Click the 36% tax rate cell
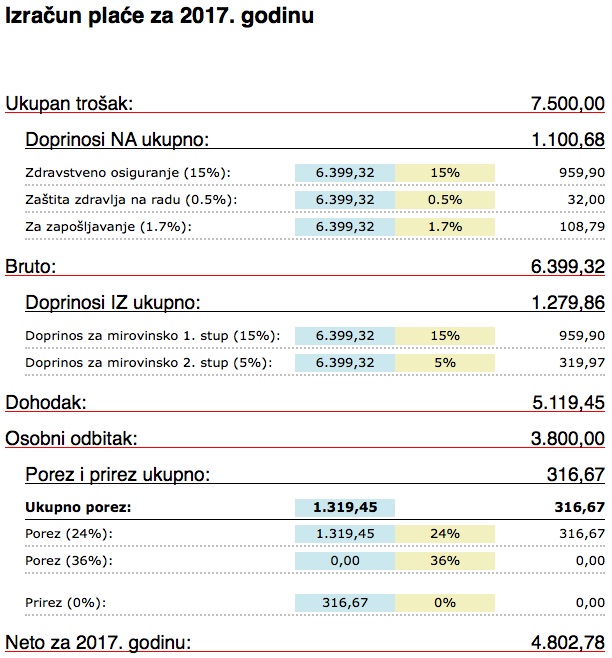Screen dimensions: 612x658 [445, 561]
